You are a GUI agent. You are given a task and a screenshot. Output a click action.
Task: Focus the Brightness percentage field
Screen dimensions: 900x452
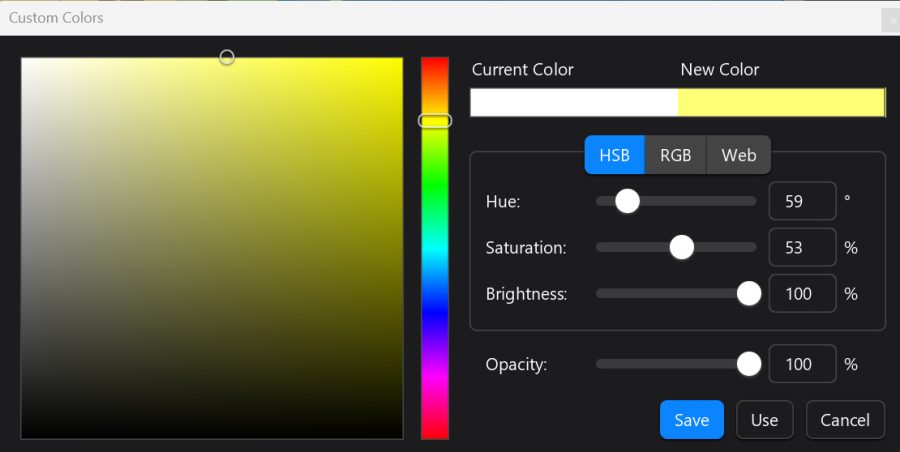(x=802, y=293)
